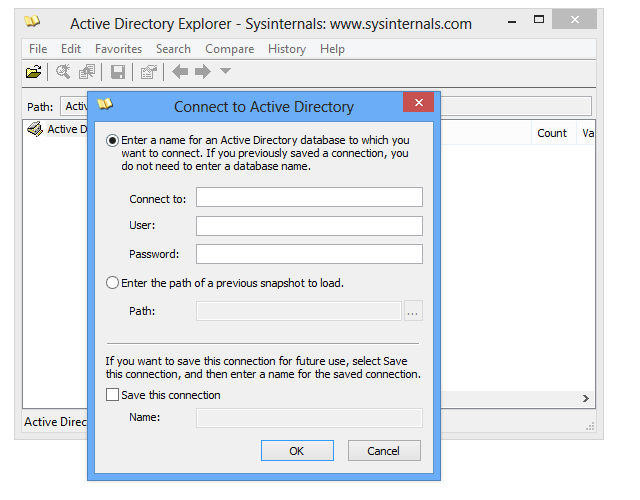
Task: Click the Save snapshot floppy icon
Action: coord(118,72)
